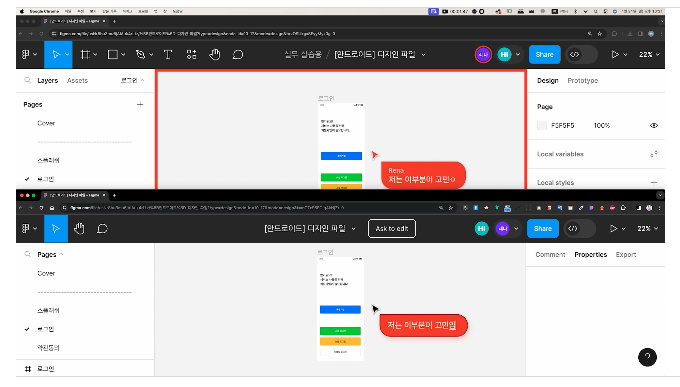Open the help question mark button
The width and height of the screenshot is (680, 387).
point(647,357)
